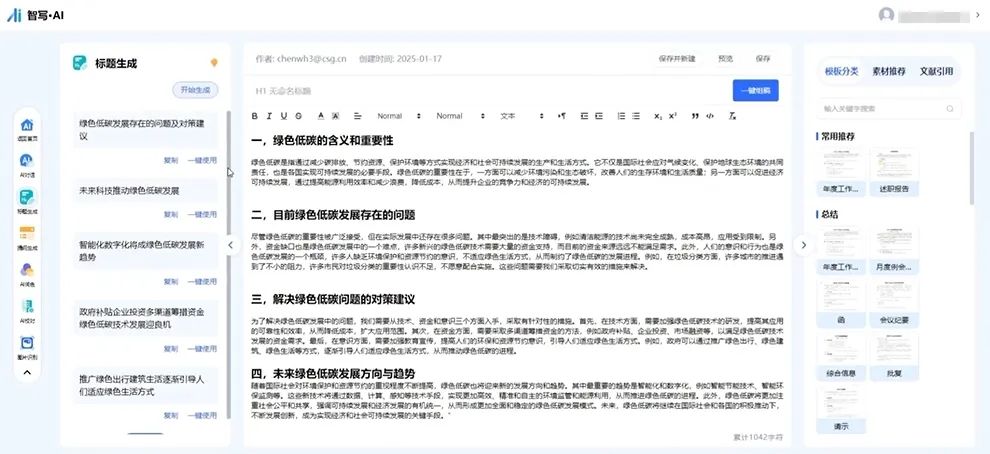Switch to the 素材推荐 tab
990x454 pixels.
pyautogui.click(x=889, y=72)
